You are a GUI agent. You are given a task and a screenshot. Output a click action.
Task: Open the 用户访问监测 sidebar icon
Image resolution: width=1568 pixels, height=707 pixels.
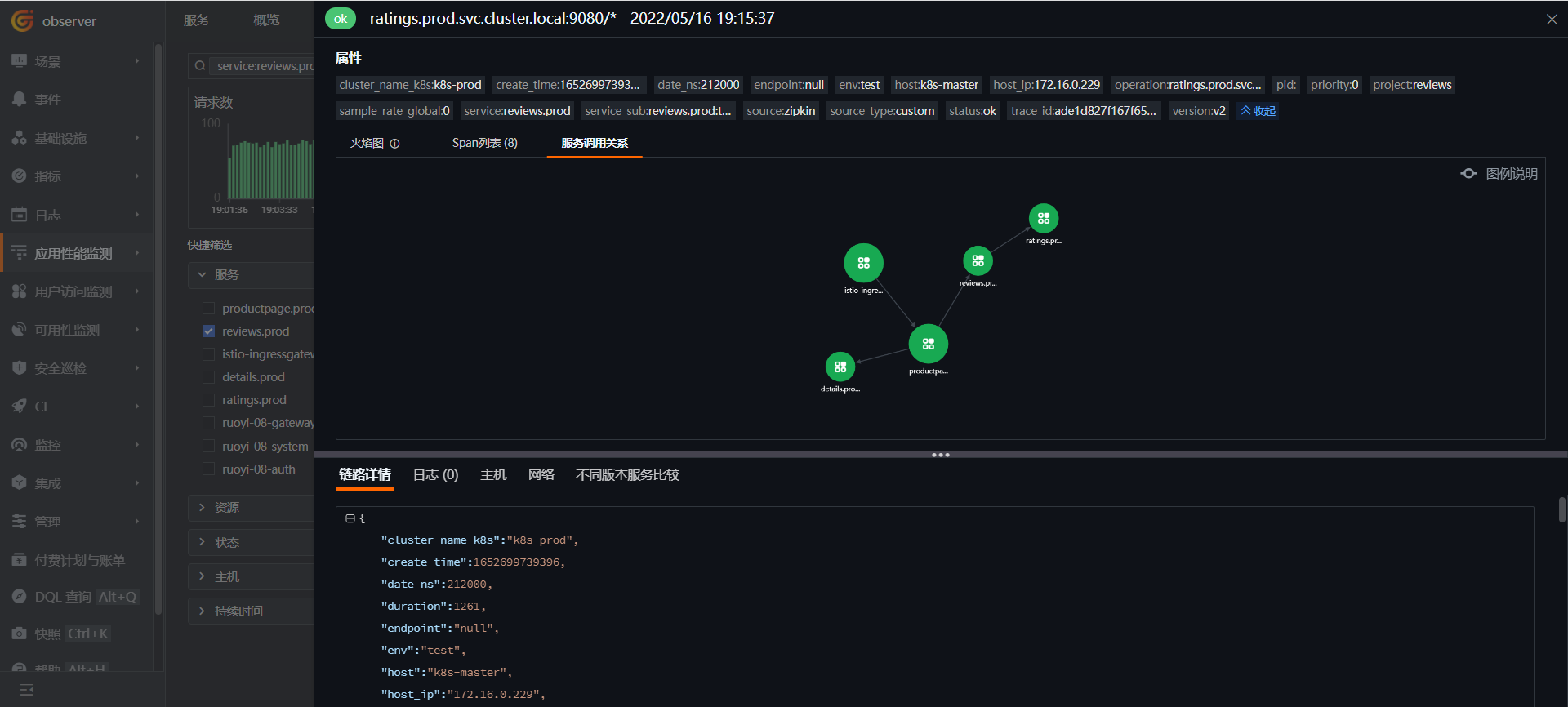(19, 291)
